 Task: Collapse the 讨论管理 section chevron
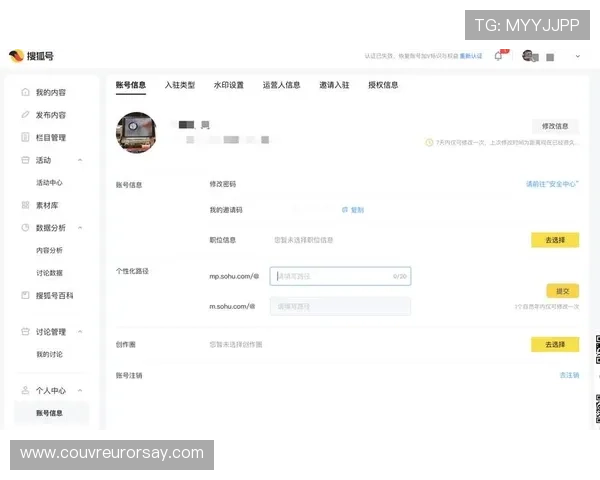pyautogui.click(x=80, y=332)
